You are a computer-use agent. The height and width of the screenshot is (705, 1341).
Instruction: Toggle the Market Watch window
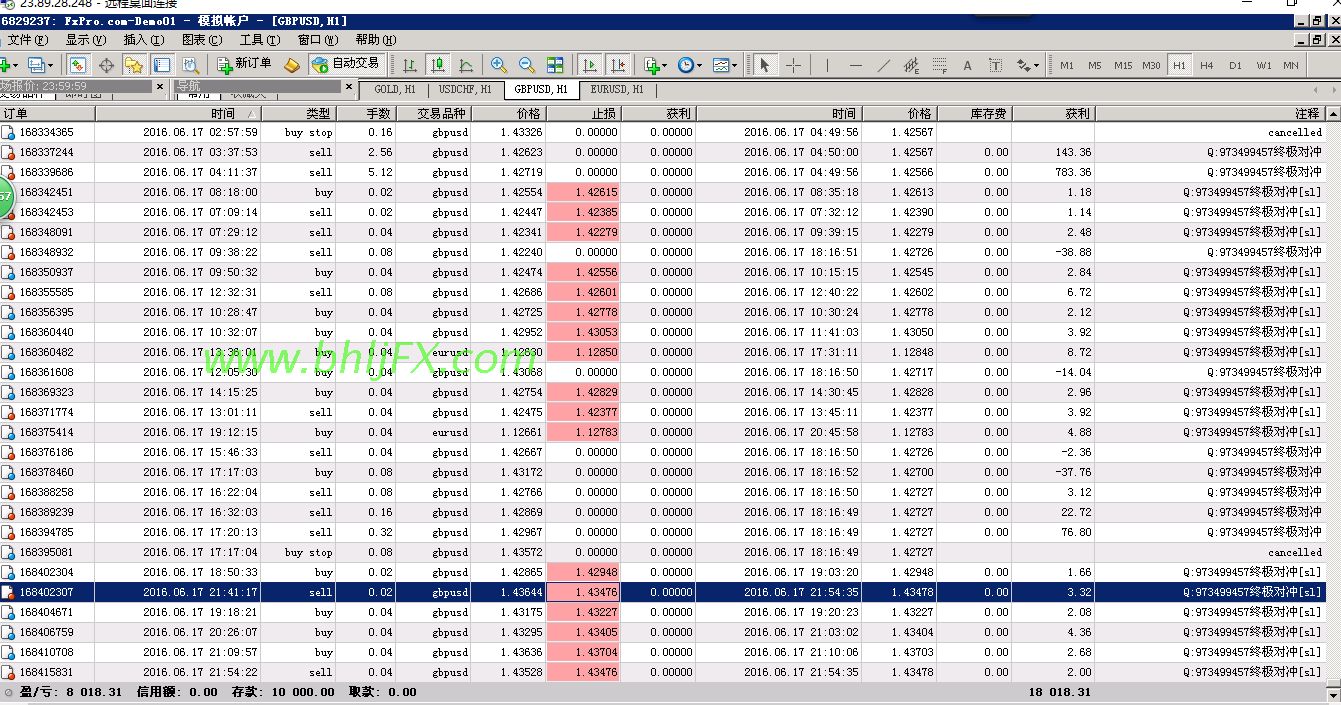pyautogui.click(x=78, y=65)
